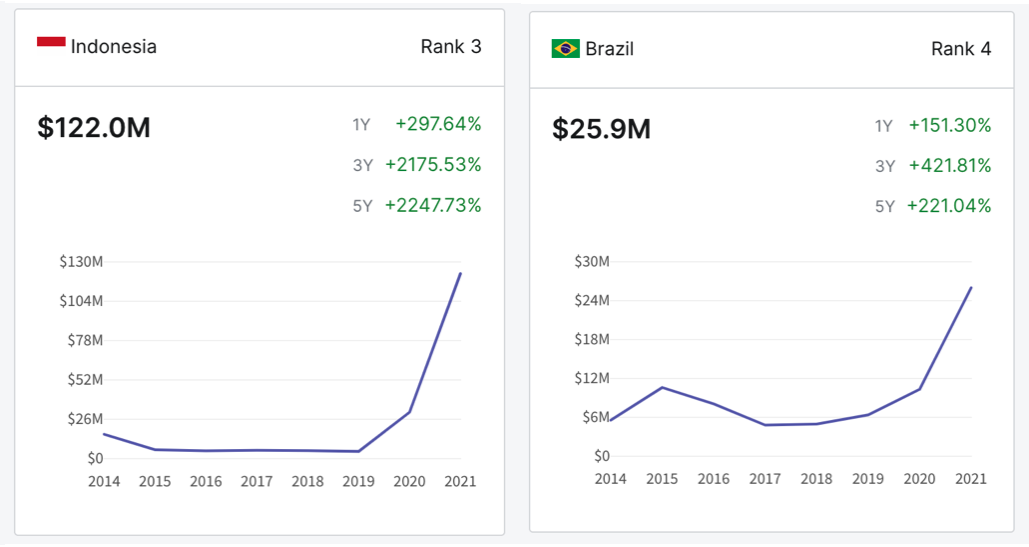Click the Indonesia flag icon
Viewport: 1029px width, 547px height.
(51, 42)
